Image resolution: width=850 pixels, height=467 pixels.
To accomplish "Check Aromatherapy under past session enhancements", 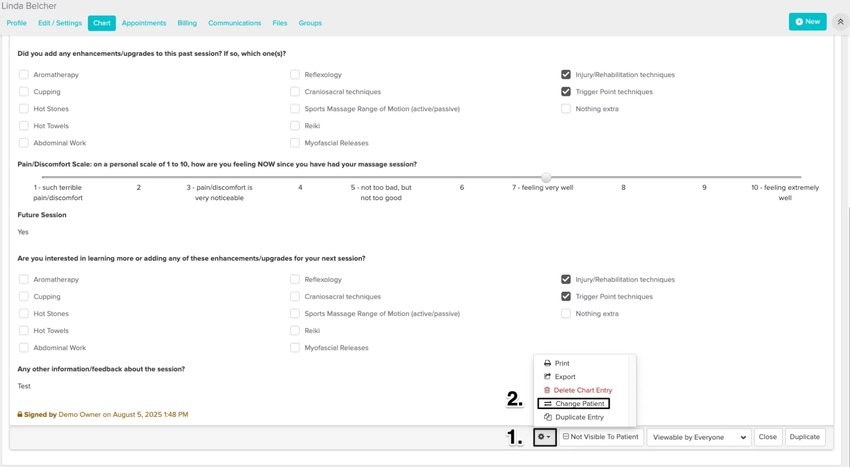I will point(24,75).
